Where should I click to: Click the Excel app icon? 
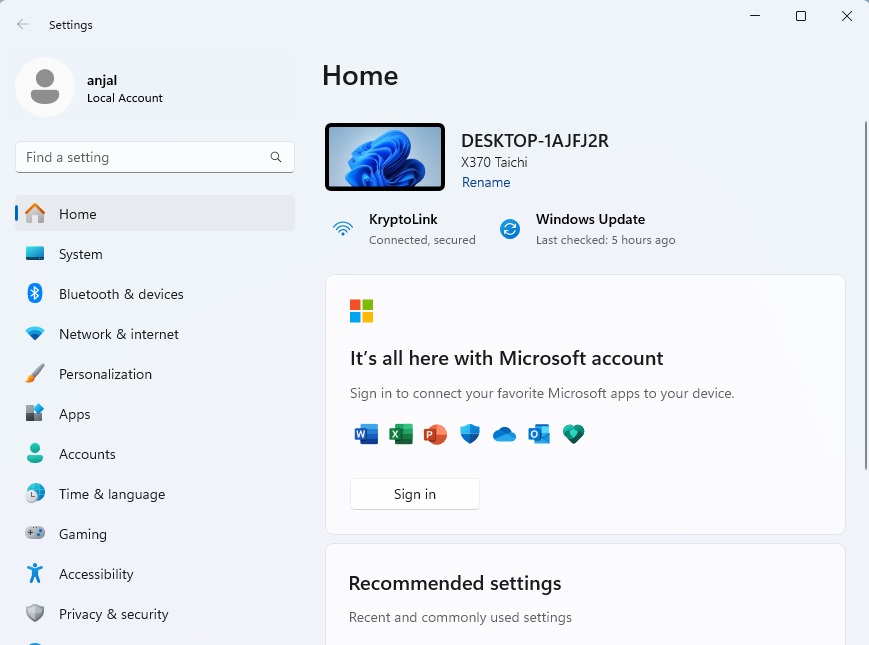[401, 434]
